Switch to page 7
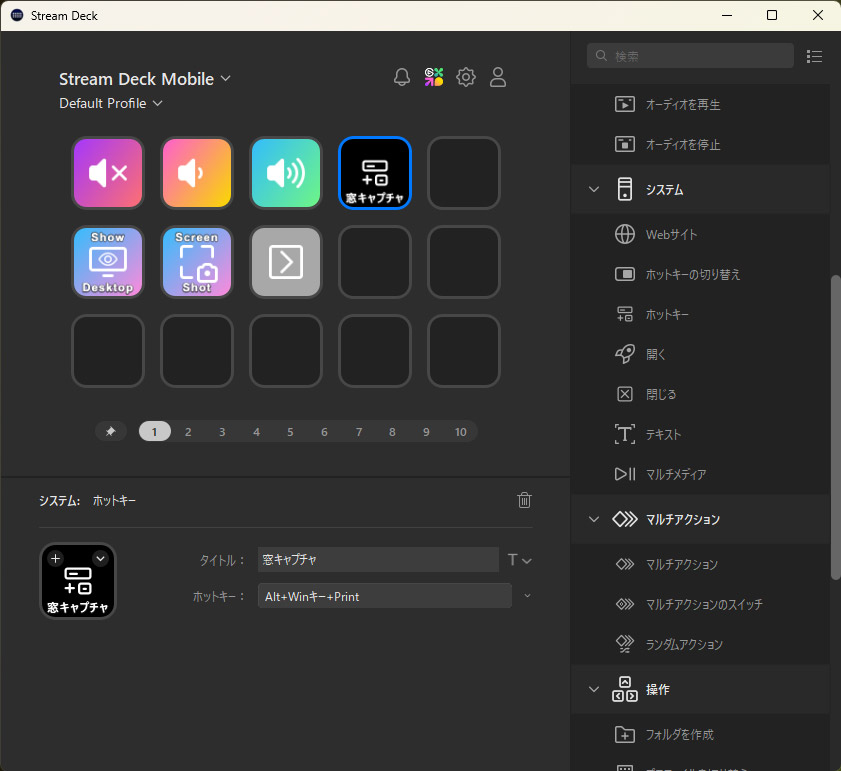This screenshot has height=771, width=841. [359, 431]
